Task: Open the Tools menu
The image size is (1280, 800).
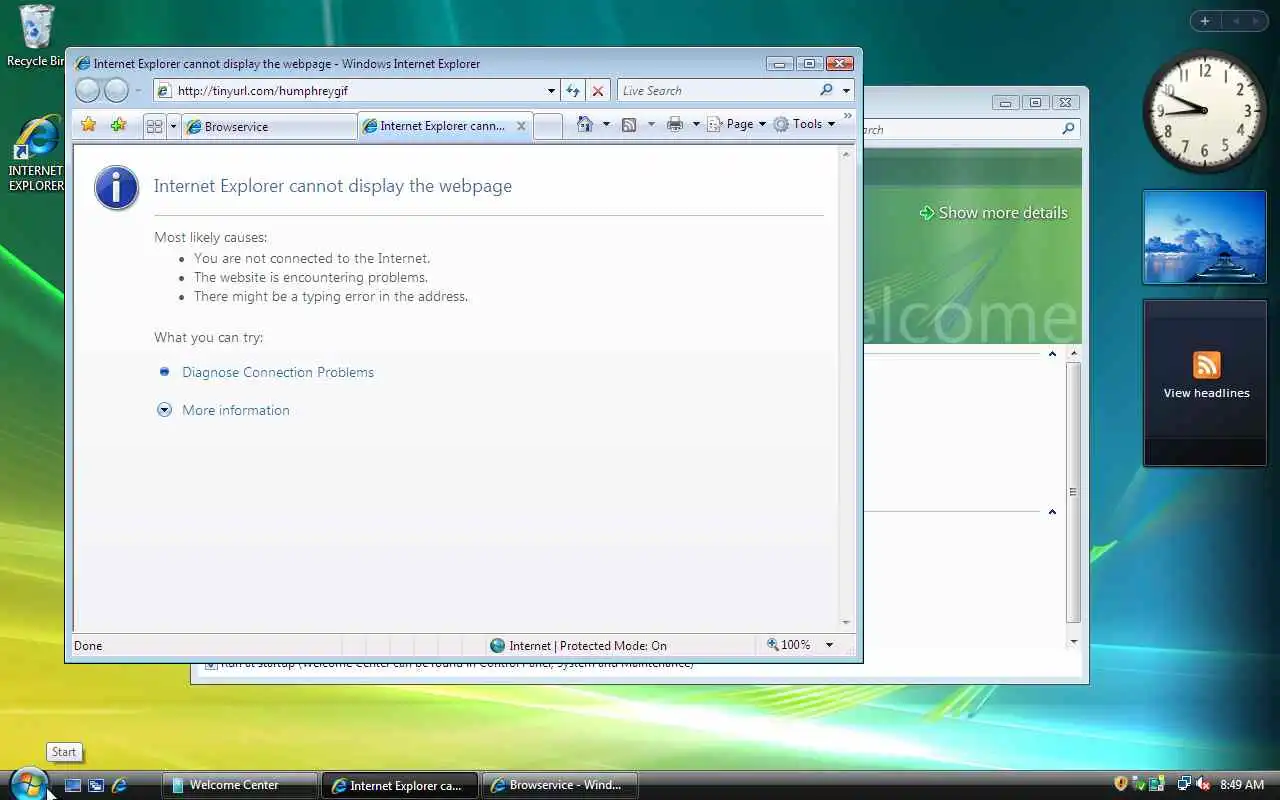Action: (804, 124)
